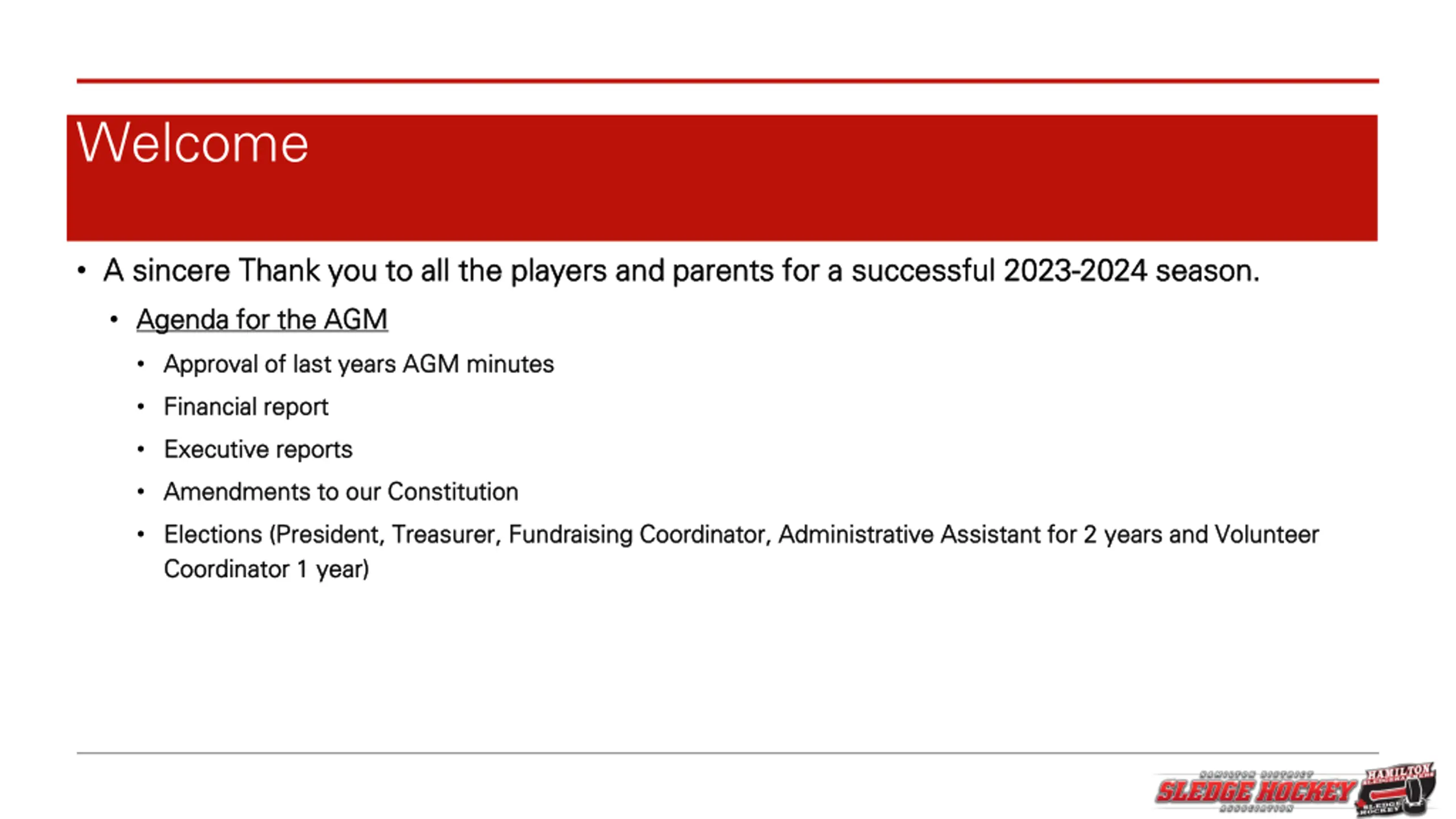Screen dimensions: 1456x819
Task: Select the Welcome slide title
Action: (x=192, y=143)
